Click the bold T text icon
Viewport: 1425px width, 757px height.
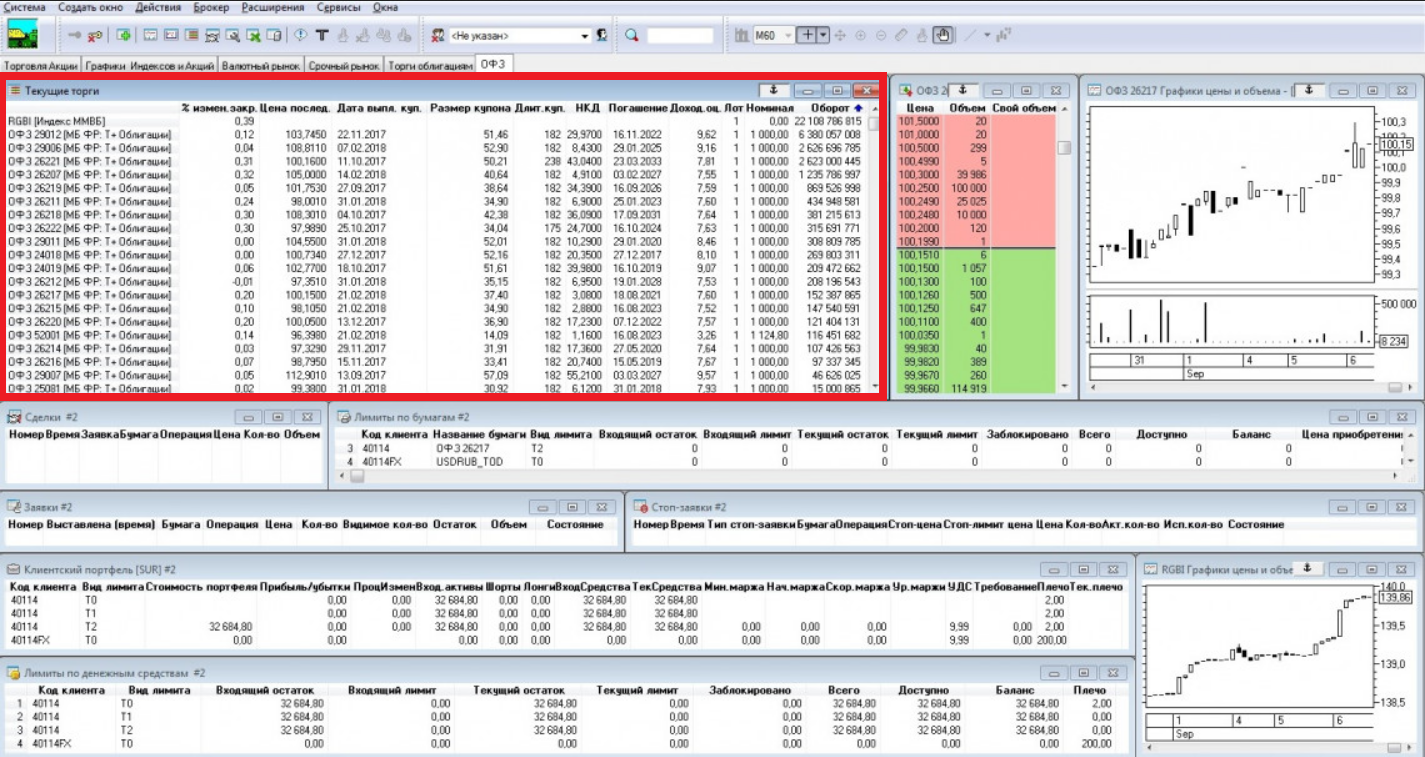point(322,36)
